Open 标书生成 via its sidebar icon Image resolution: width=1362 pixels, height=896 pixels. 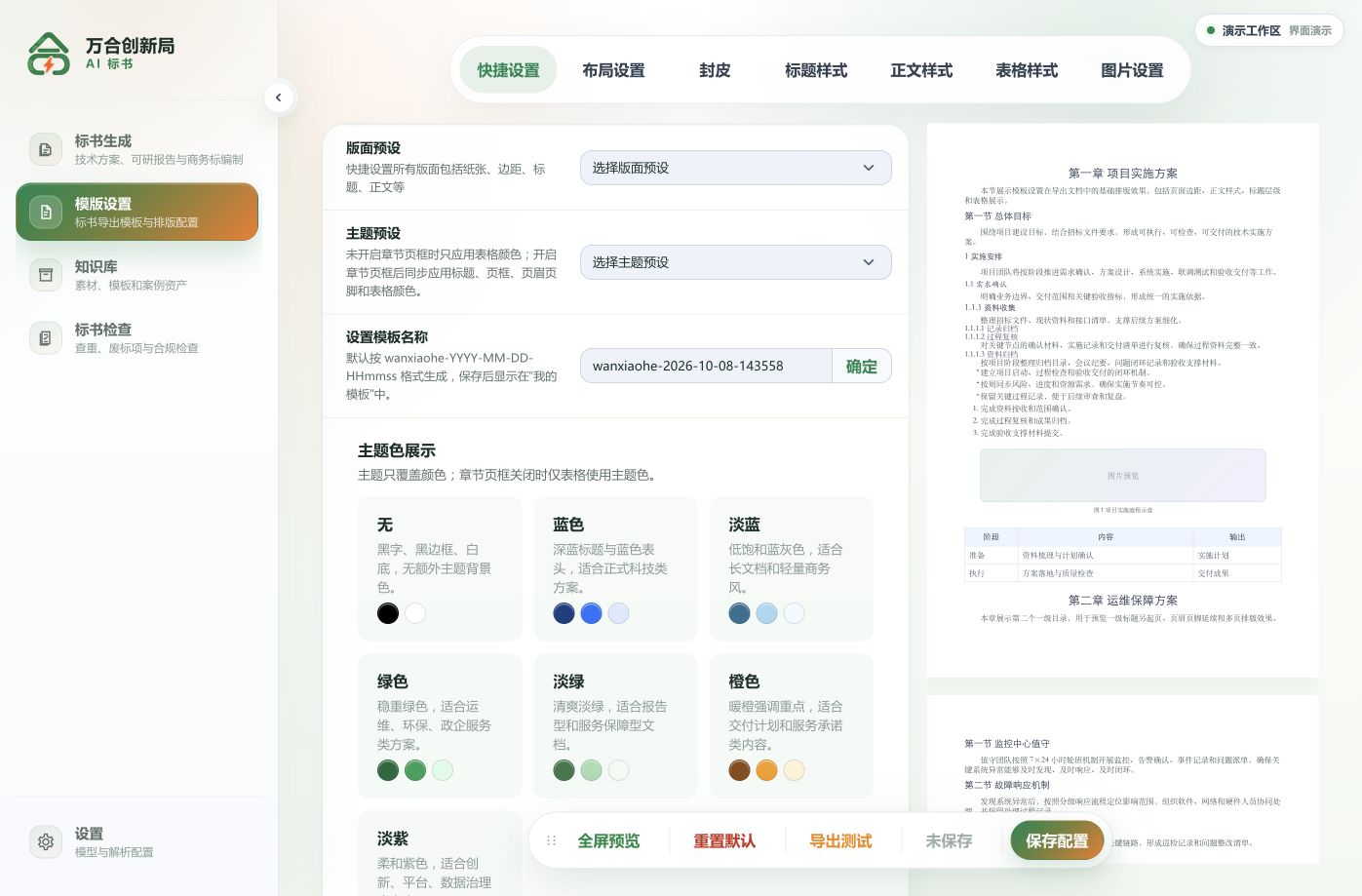pos(45,149)
